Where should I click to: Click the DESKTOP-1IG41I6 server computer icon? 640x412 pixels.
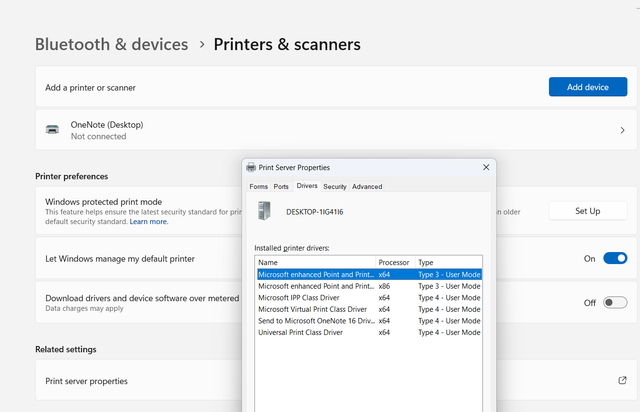[264, 211]
